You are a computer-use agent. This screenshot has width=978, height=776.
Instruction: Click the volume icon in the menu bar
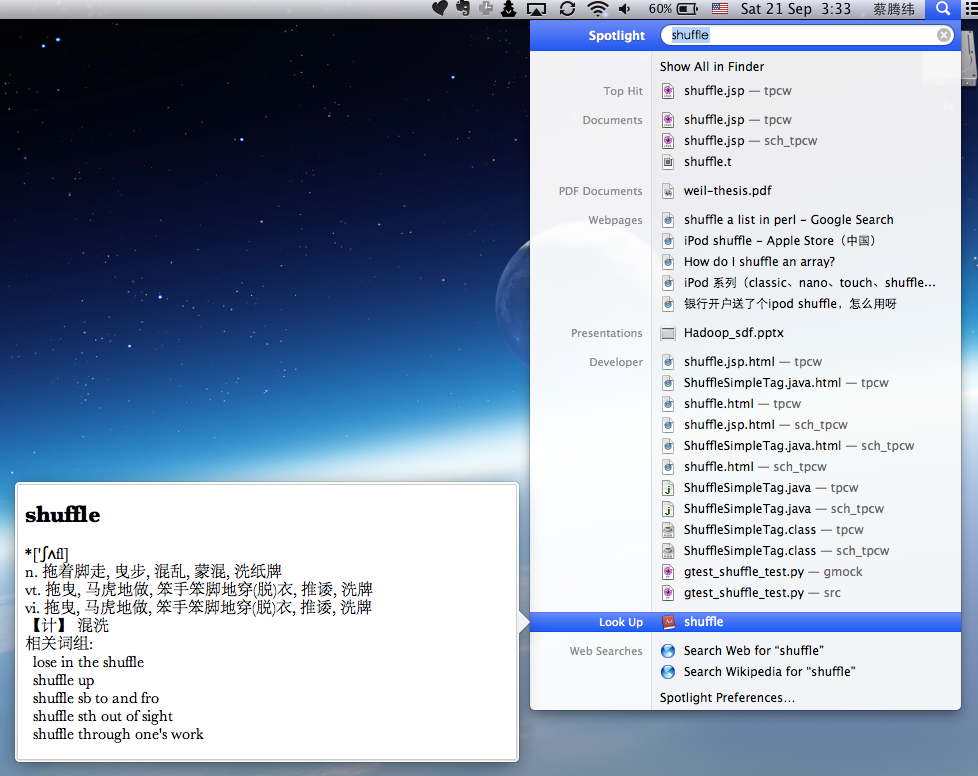point(626,9)
